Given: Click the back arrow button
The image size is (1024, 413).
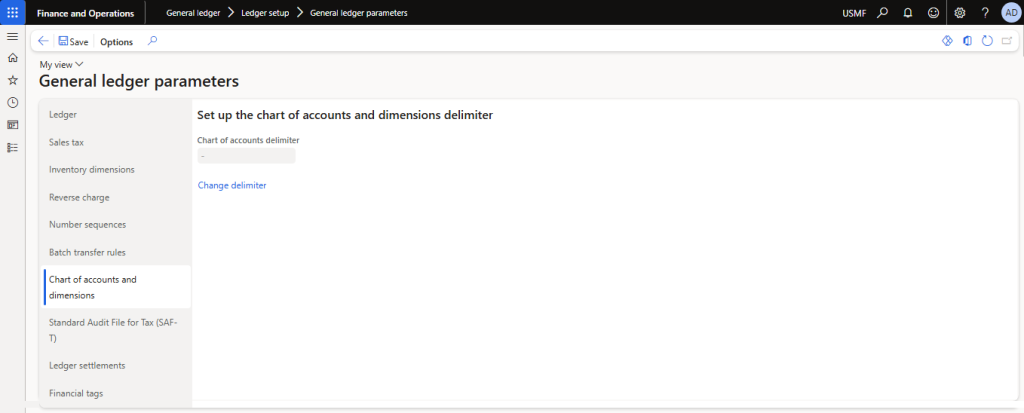Looking at the screenshot, I should point(43,41).
